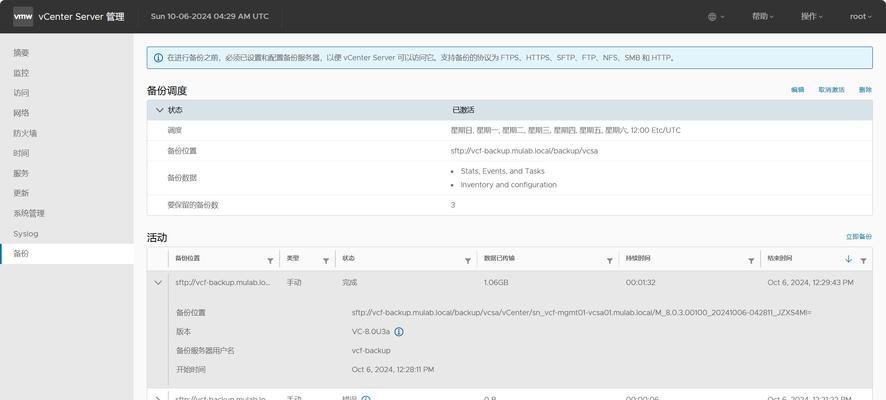Click the 持续时间 column header

click(638, 258)
